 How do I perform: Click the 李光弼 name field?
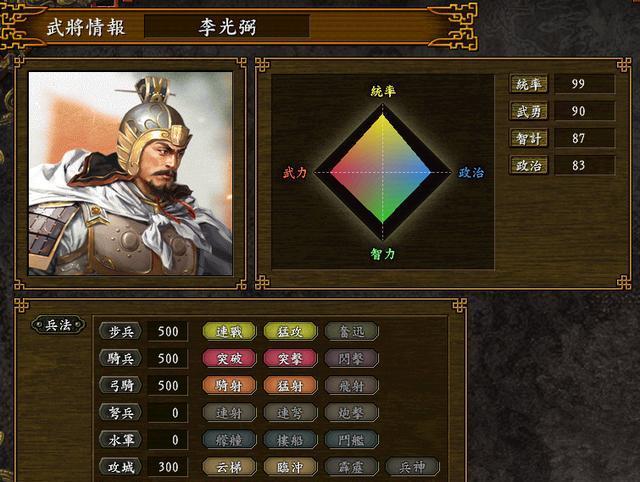[227, 27]
